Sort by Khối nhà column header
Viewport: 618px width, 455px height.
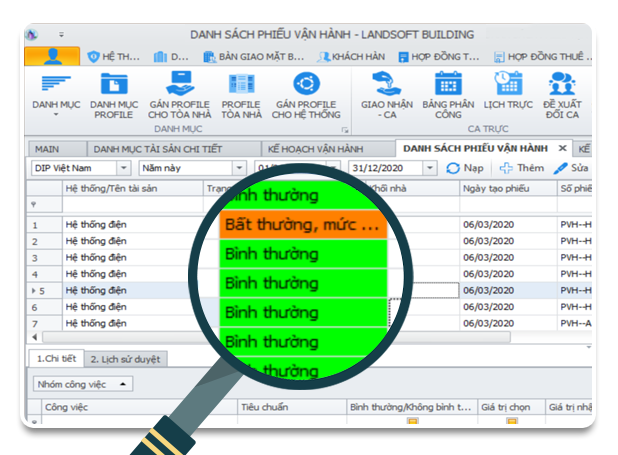(x=412, y=188)
